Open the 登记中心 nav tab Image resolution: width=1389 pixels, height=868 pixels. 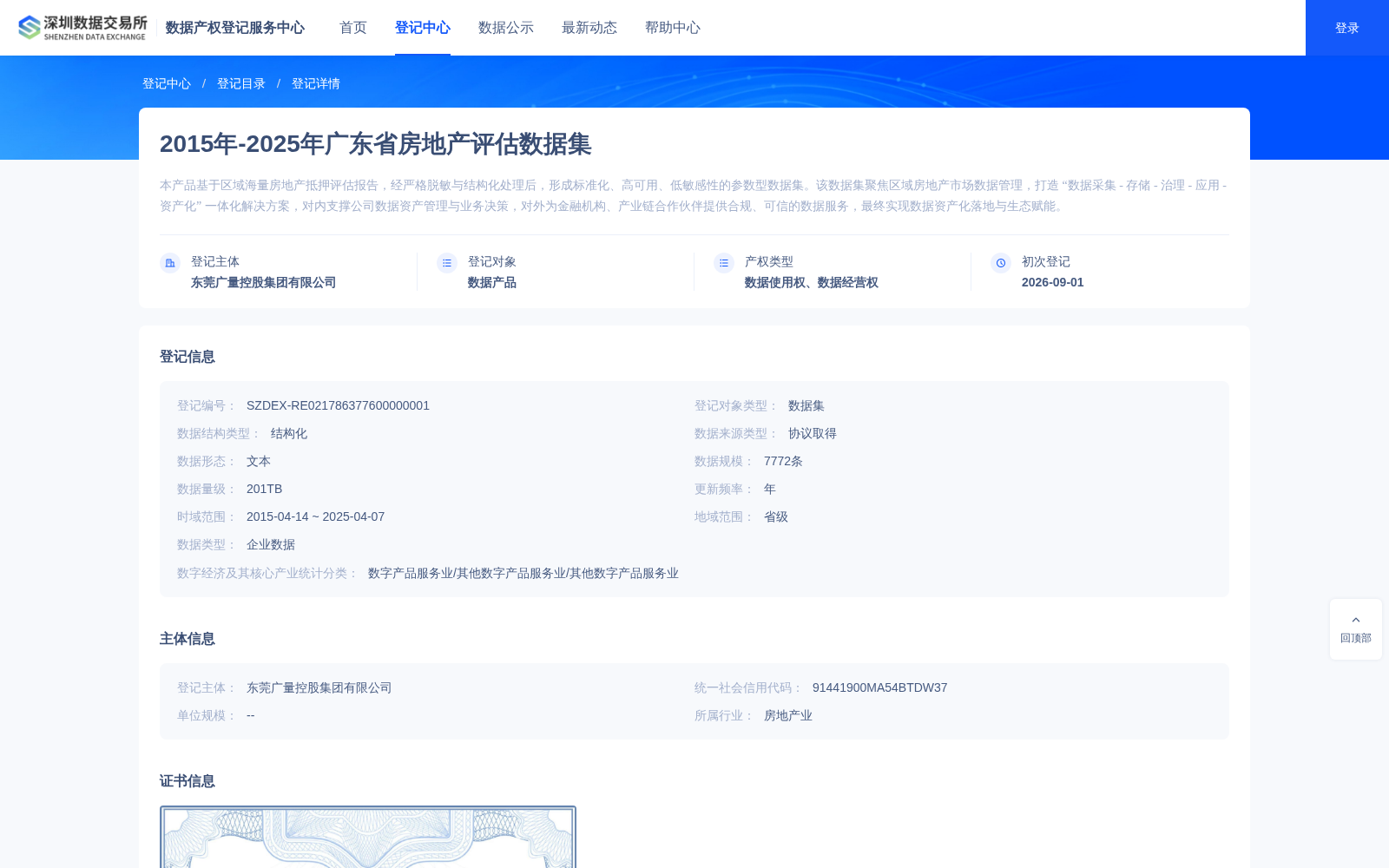point(423,28)
